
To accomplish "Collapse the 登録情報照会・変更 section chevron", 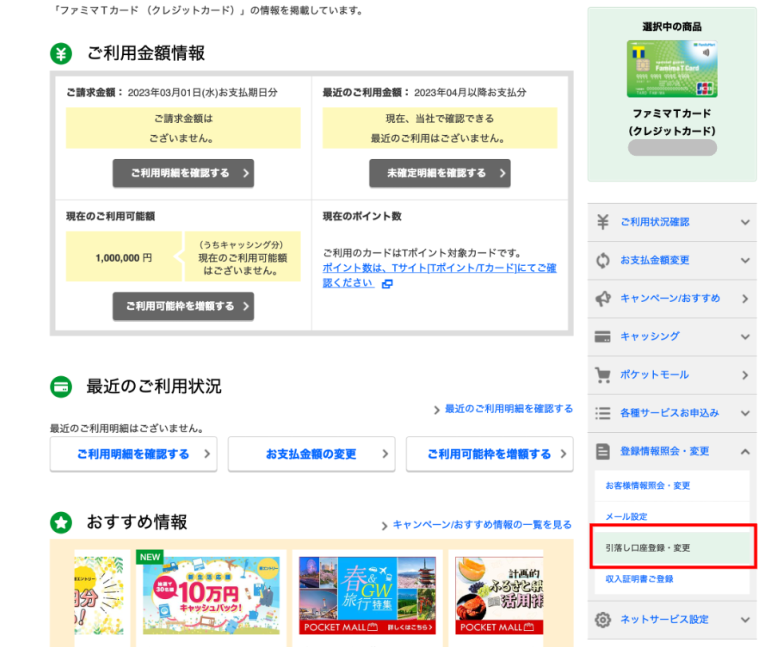I will coord(745,452).
